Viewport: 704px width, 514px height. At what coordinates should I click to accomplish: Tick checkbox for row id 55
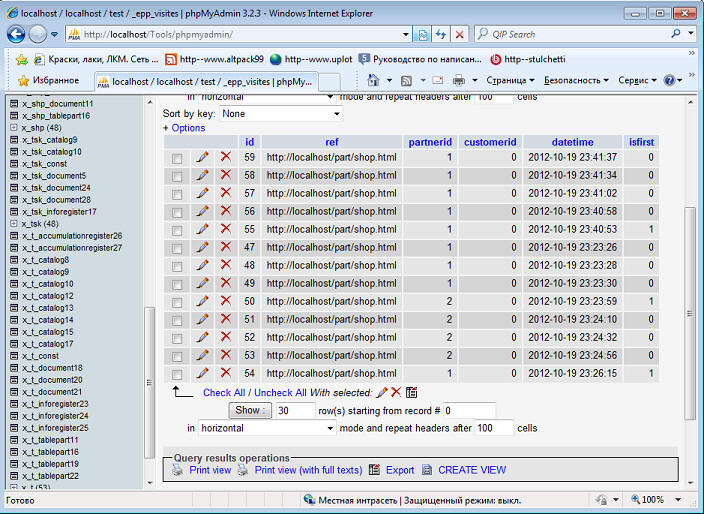click(x=177, y=230)
